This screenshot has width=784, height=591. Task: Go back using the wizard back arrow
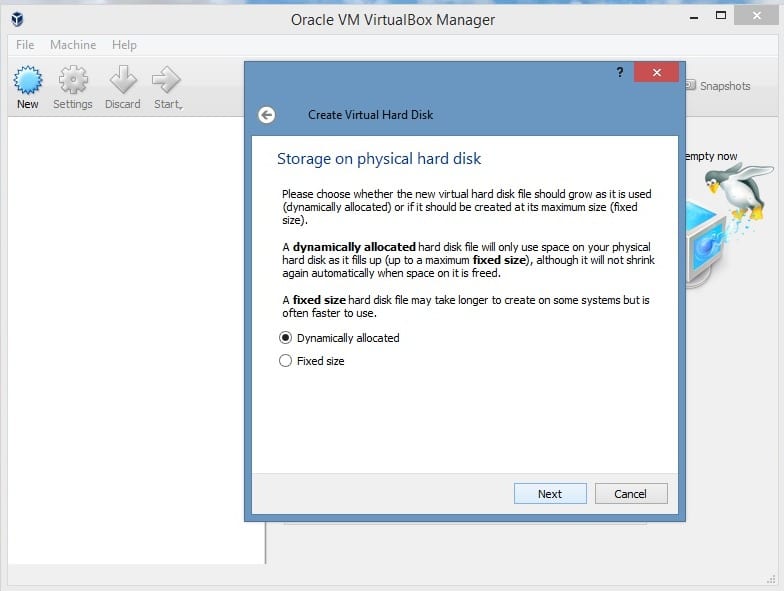coord(266,115)
